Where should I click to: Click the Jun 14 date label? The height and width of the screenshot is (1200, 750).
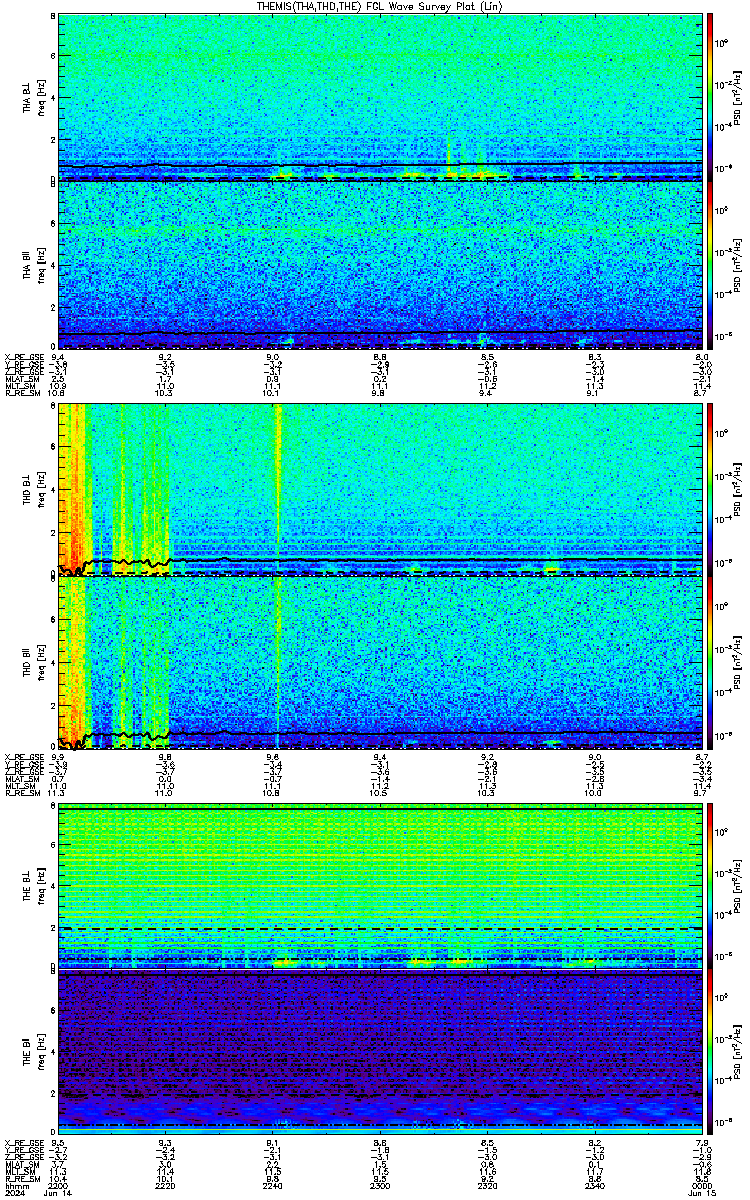pos(59,1194)
